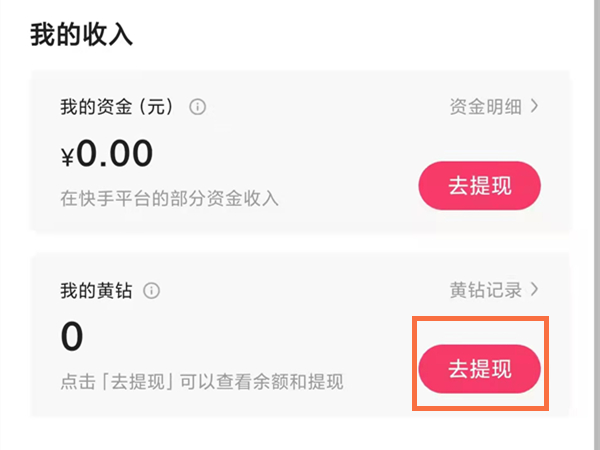Click the chevron arrow after 黄钻记录
The width and height of the screenshot is (600, 450).
pyautogui.click(x=535, y=290)
